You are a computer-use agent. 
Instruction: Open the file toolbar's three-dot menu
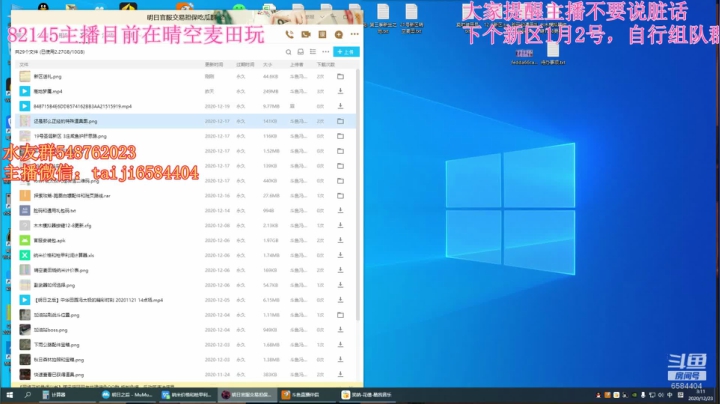tap(326, 52)
